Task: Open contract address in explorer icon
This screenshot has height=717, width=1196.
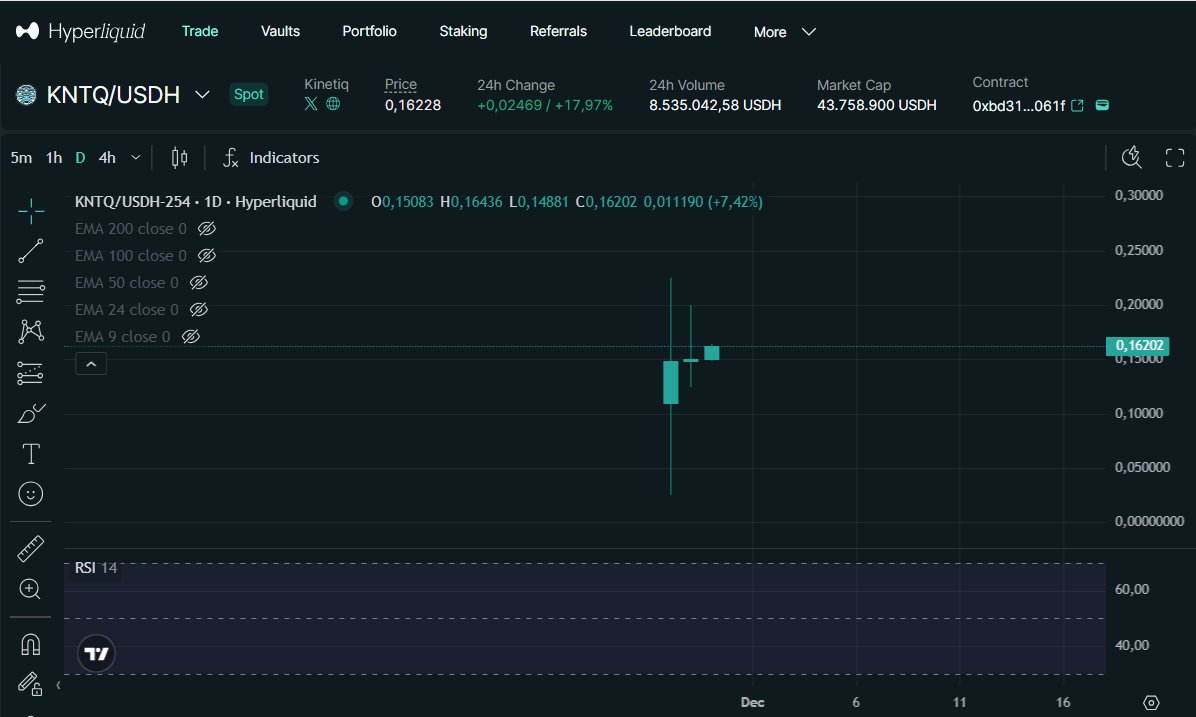Action: pos(1077,105)
